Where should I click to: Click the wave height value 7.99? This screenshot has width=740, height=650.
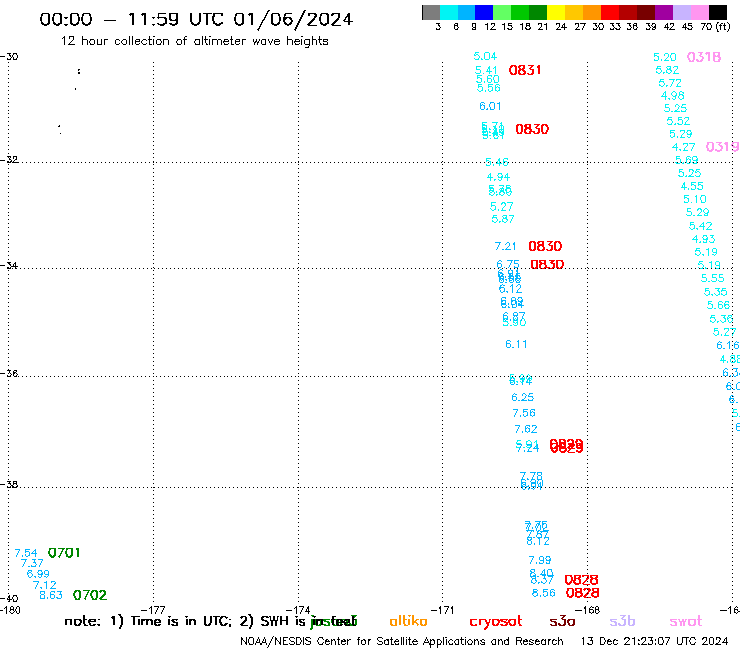(540, 560)
